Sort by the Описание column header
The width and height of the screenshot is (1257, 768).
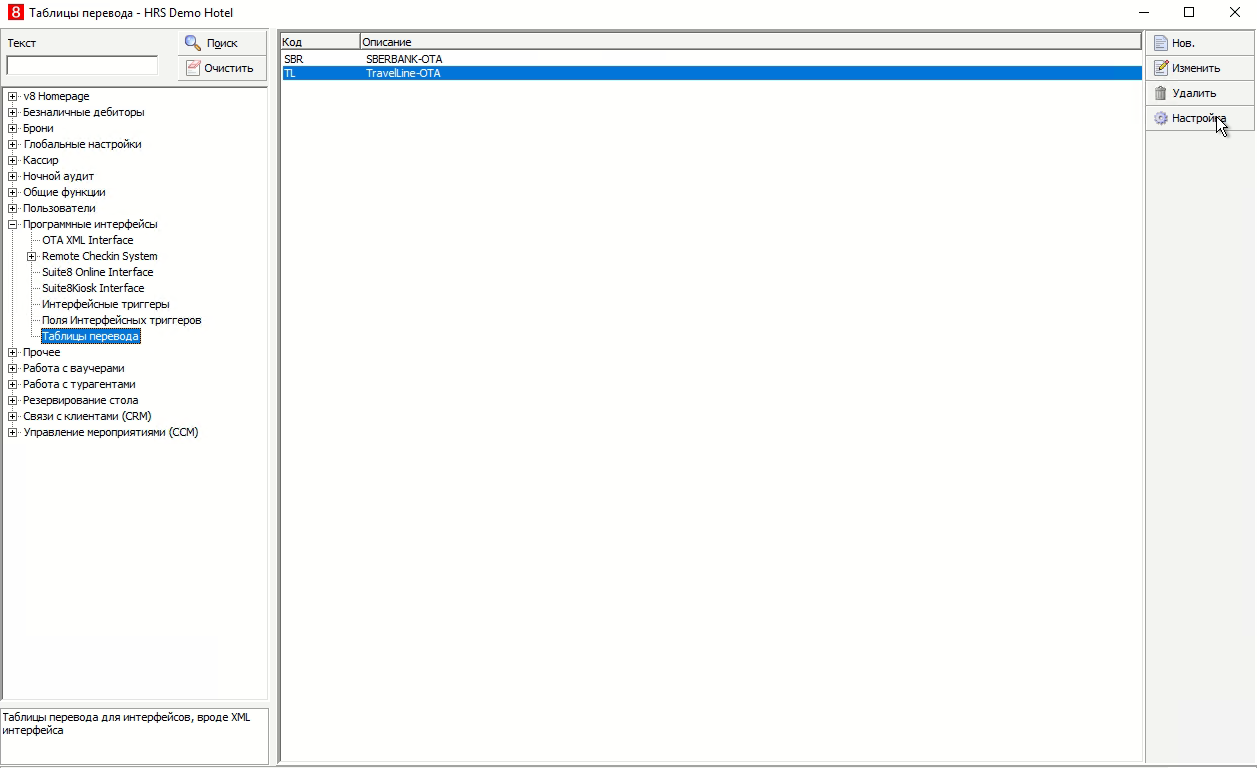(x=750, y=42)
